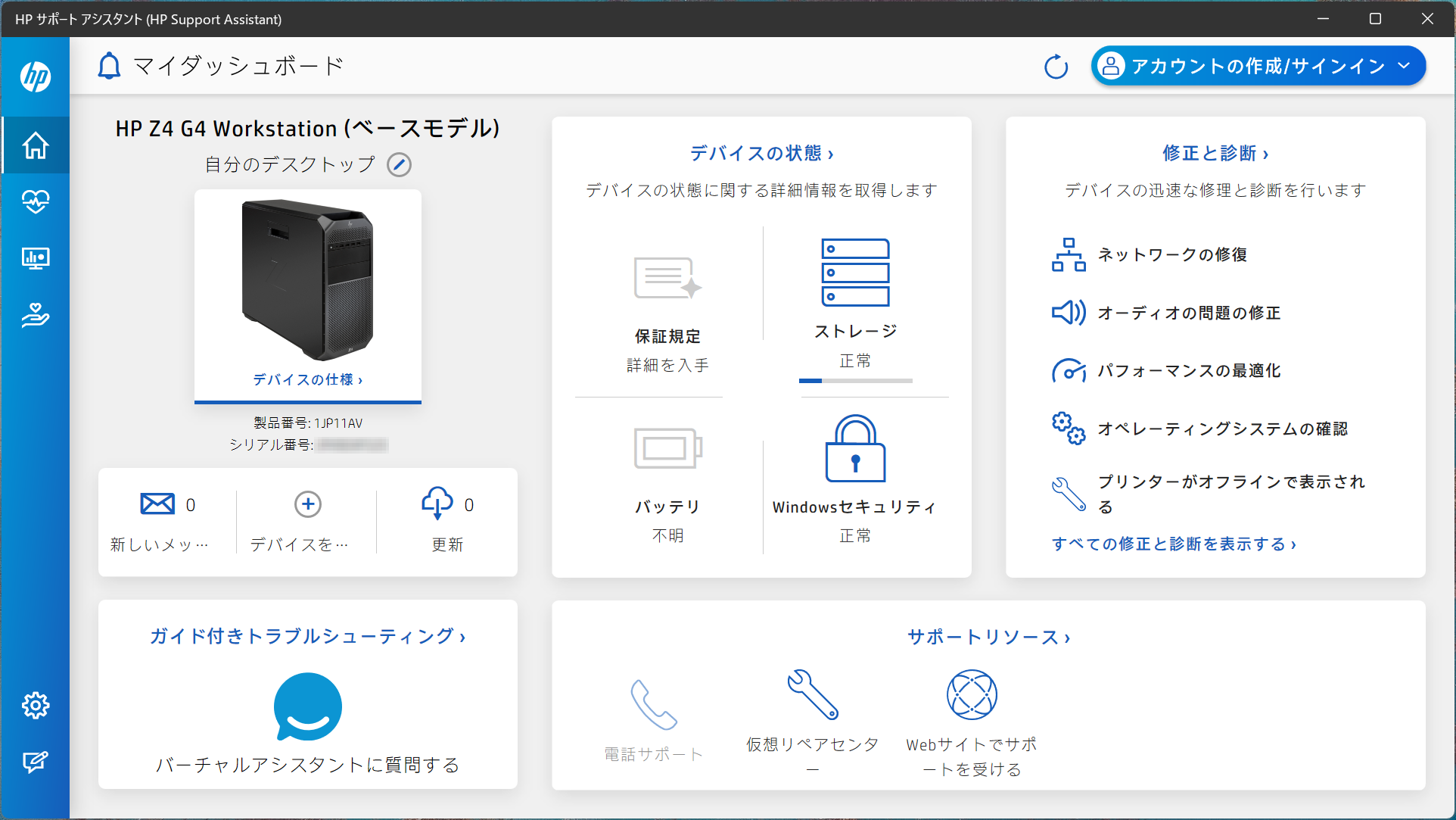The image size is (1456, 820).
Task: Click the operating system check gears icon
Action: pyautogui.click(x=1069, y=429)
